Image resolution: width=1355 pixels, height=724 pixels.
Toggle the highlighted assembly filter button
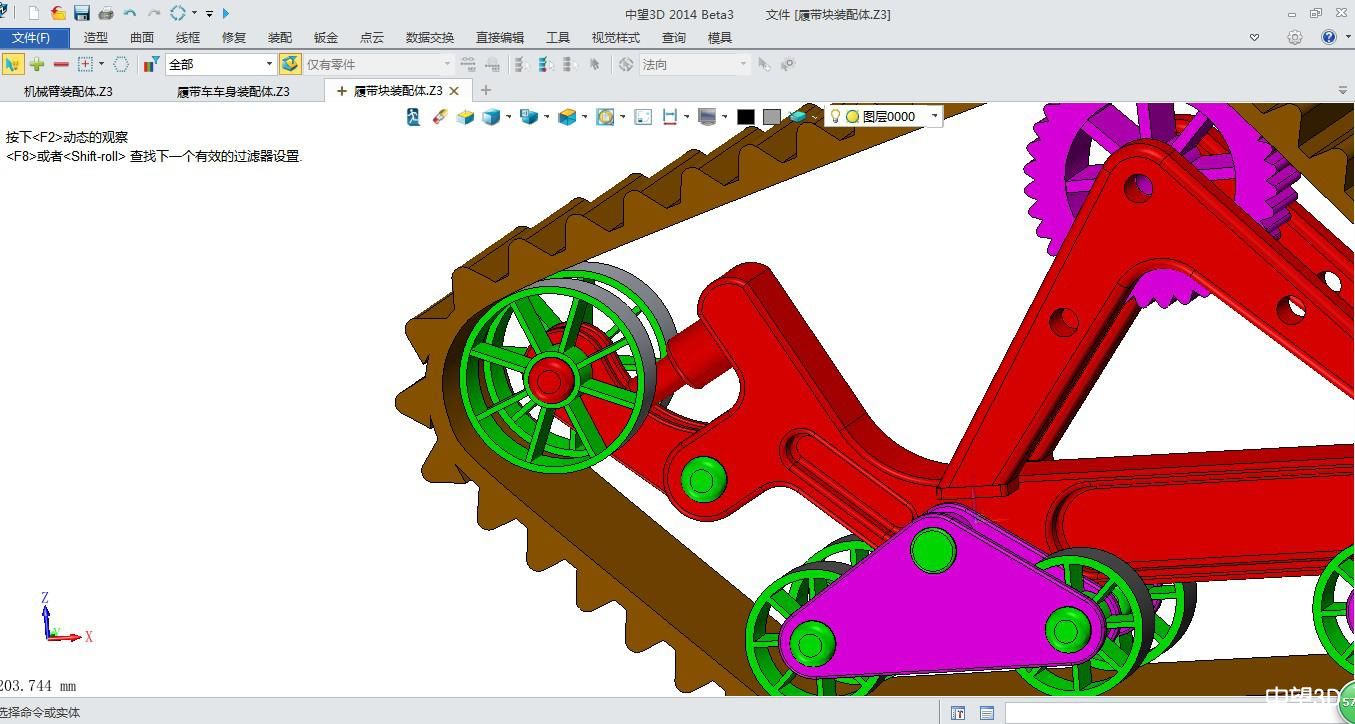[290, 64]
